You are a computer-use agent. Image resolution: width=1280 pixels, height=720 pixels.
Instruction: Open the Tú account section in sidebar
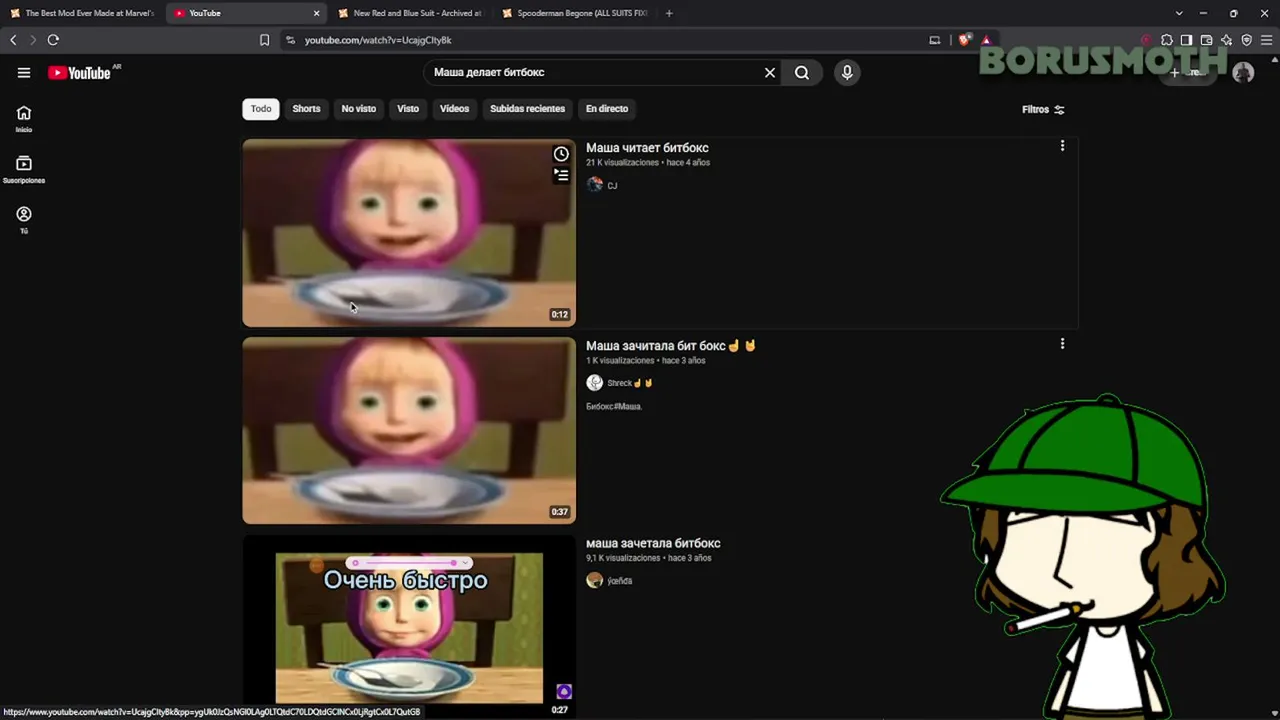pyautogui.click(x=24, y=220)
